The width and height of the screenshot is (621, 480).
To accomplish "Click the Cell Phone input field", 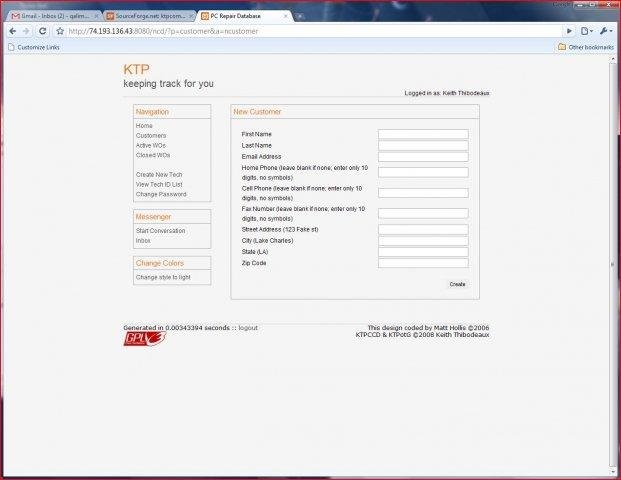I will tap(423, 193).
